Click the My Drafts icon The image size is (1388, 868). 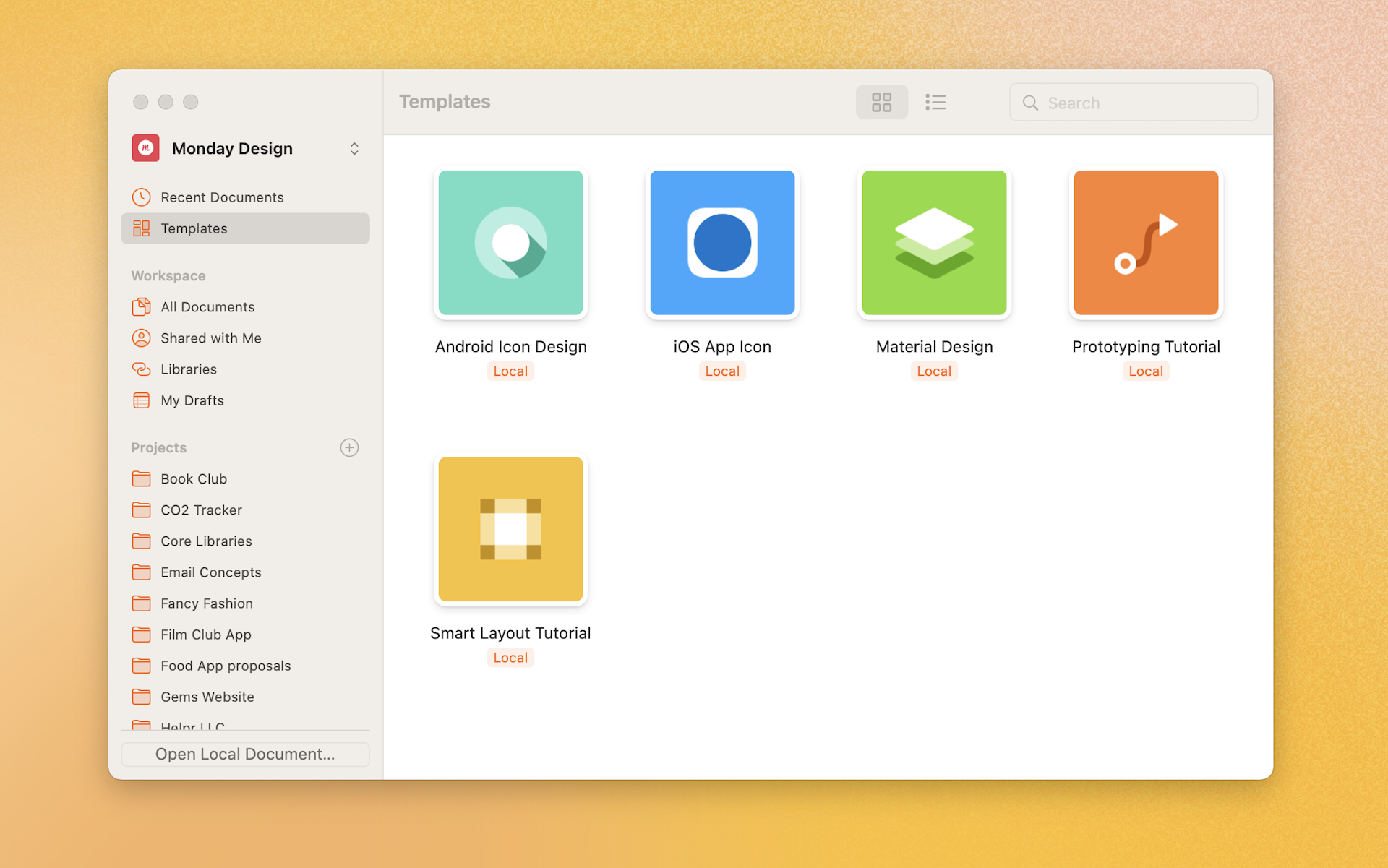[x=142, y=400]
